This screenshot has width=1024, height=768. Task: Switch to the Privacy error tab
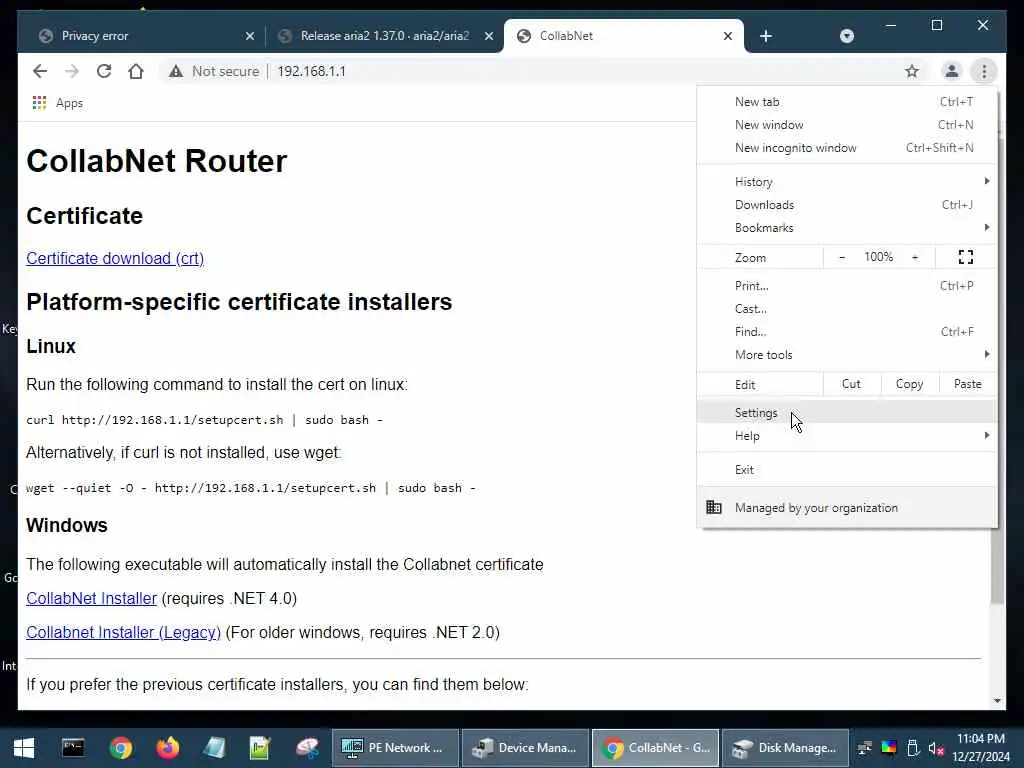tap(142, 36)
